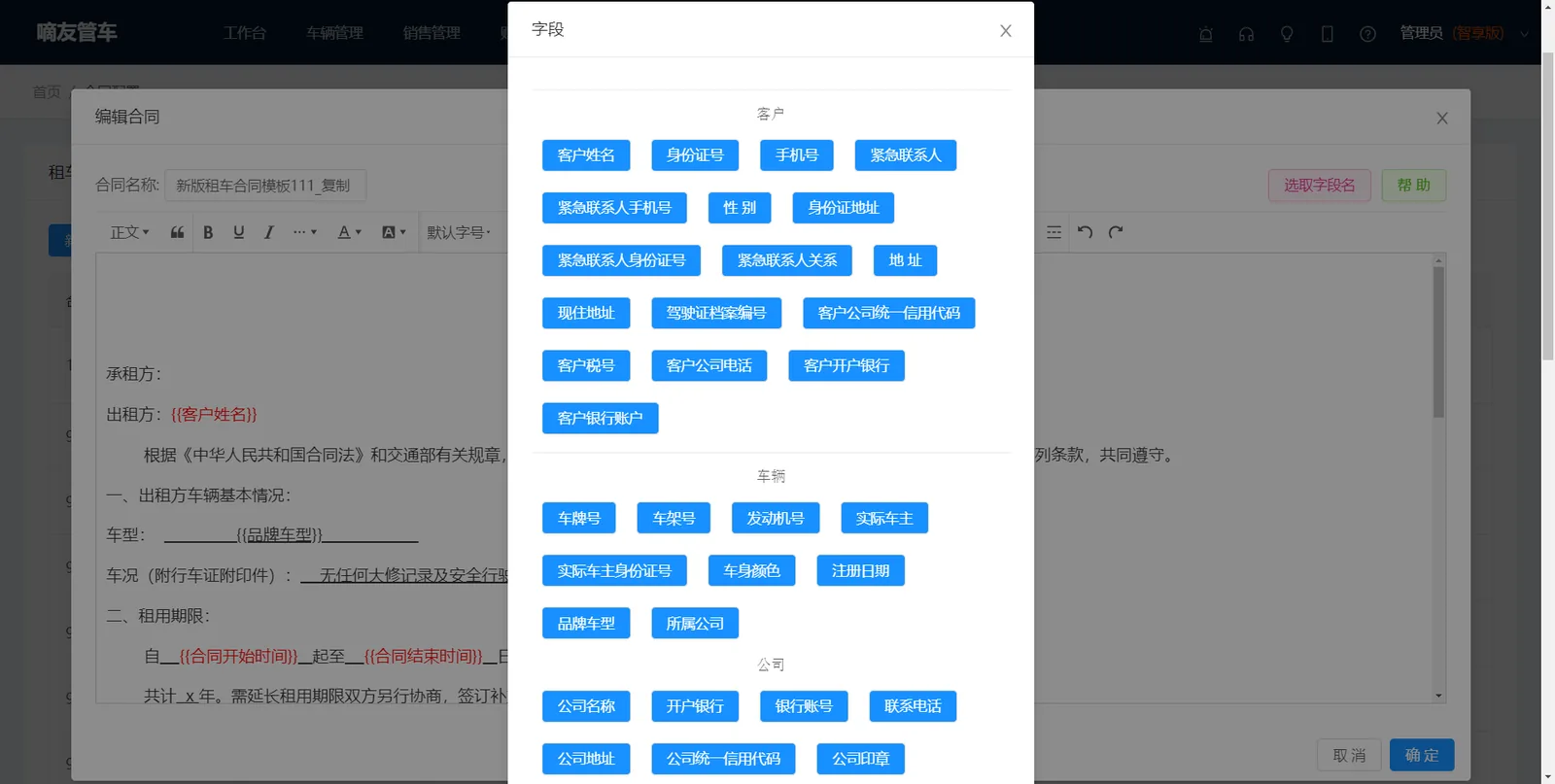The image size is (1555, 784).
Task: Open the 默认字号 font size dropdown
Action: (459, 232)
